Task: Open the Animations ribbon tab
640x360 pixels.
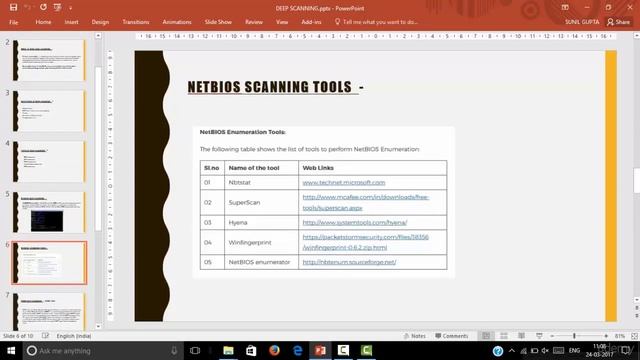Action: 177,22
